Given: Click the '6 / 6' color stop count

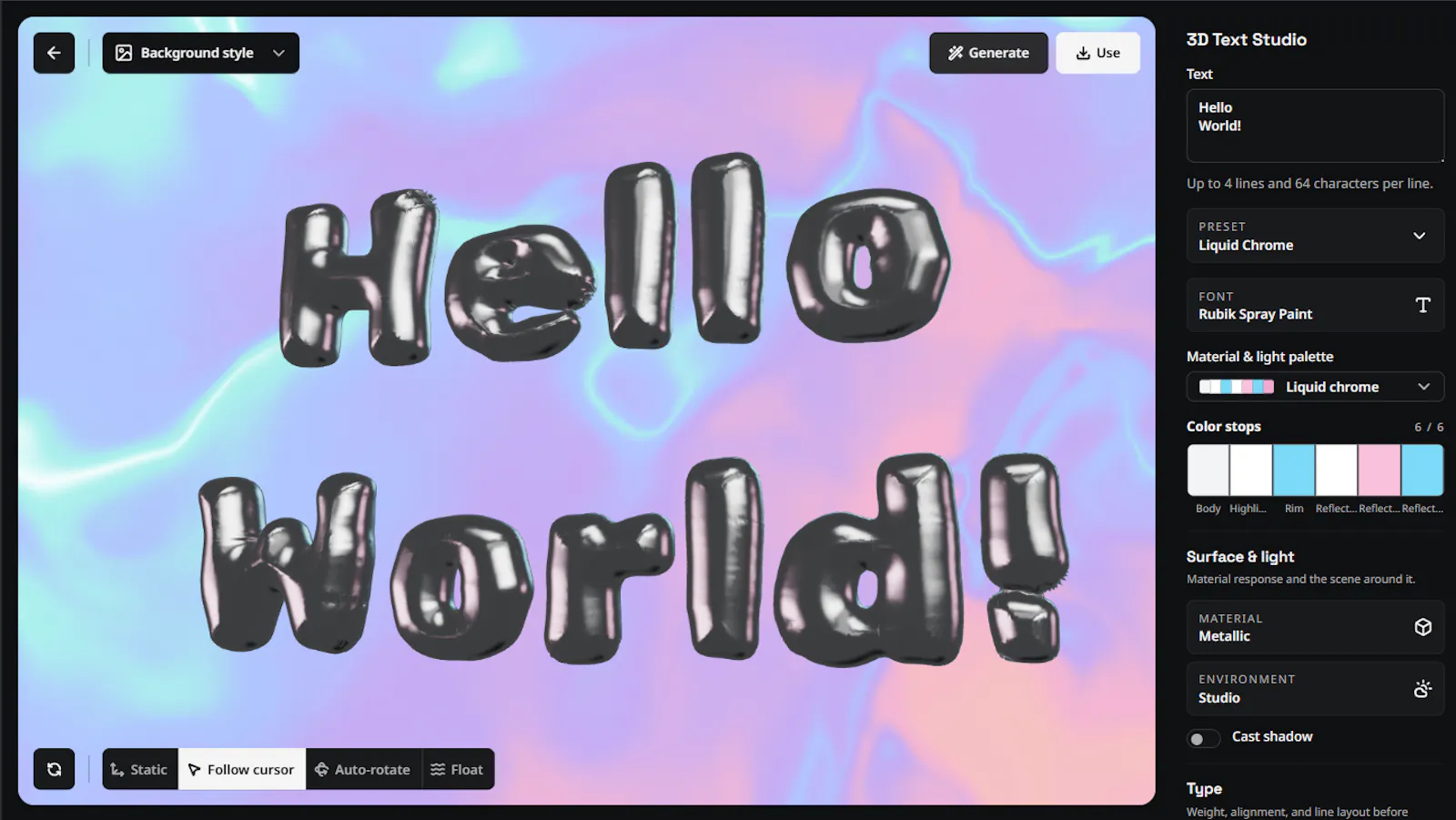Looking at the screenshot, I should tap(1429, 427).
